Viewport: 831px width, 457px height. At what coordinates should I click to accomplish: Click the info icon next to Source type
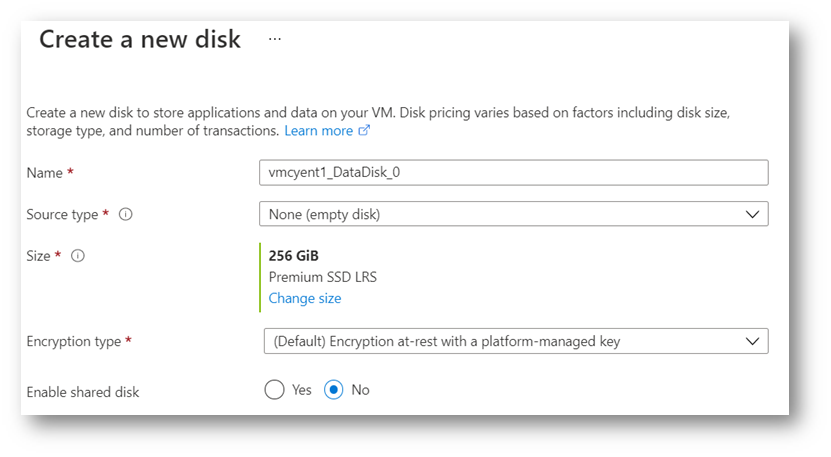(126, 214)
